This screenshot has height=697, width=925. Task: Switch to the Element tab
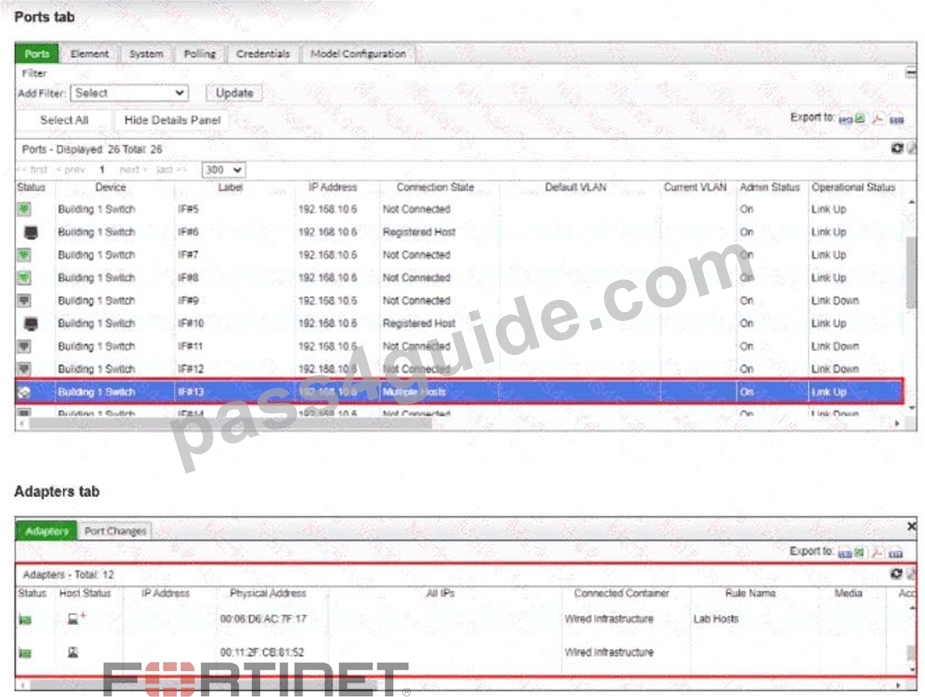[90, 54]
